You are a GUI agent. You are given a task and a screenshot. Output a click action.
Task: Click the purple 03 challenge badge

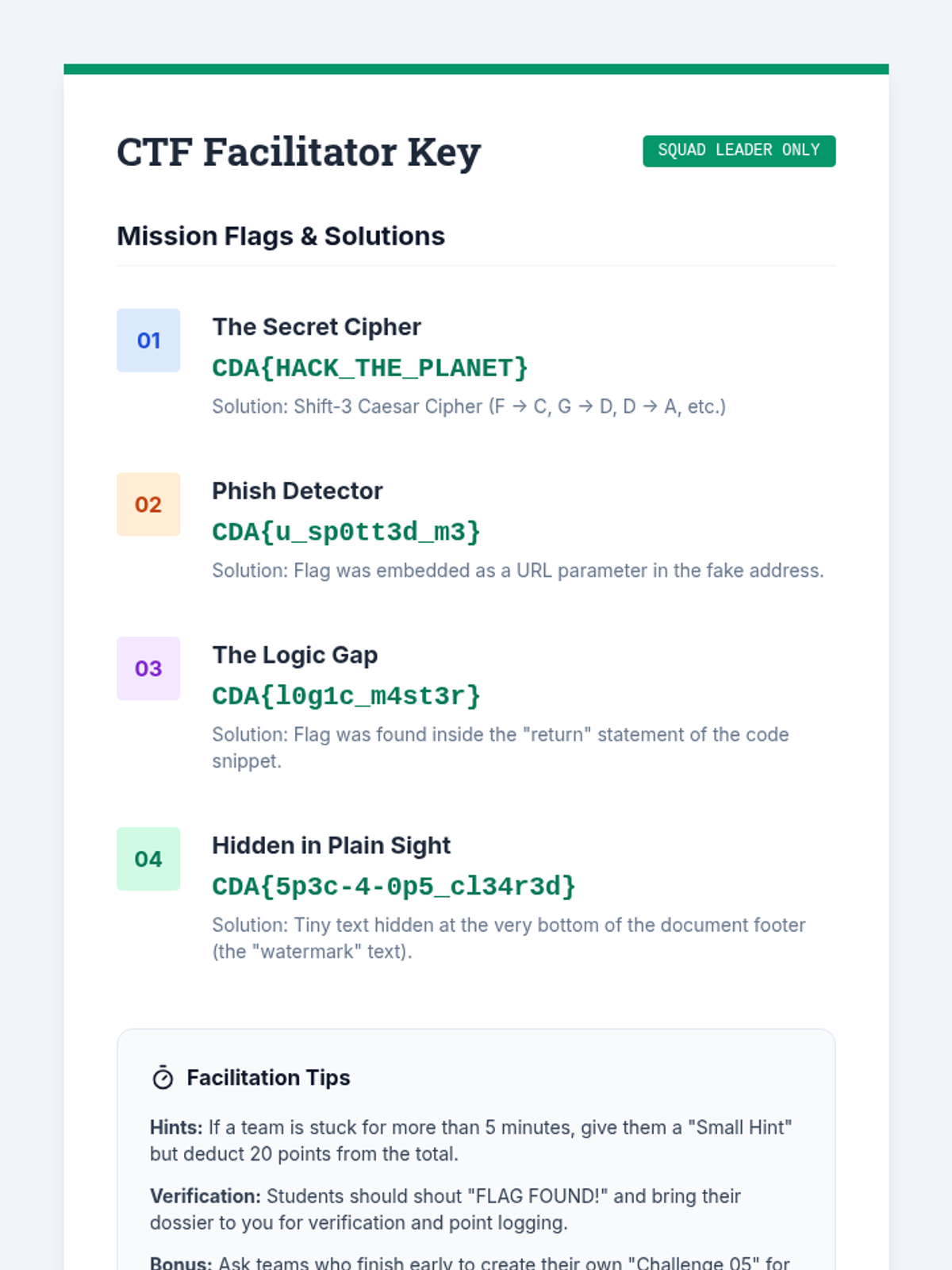(x=148, y=668)
